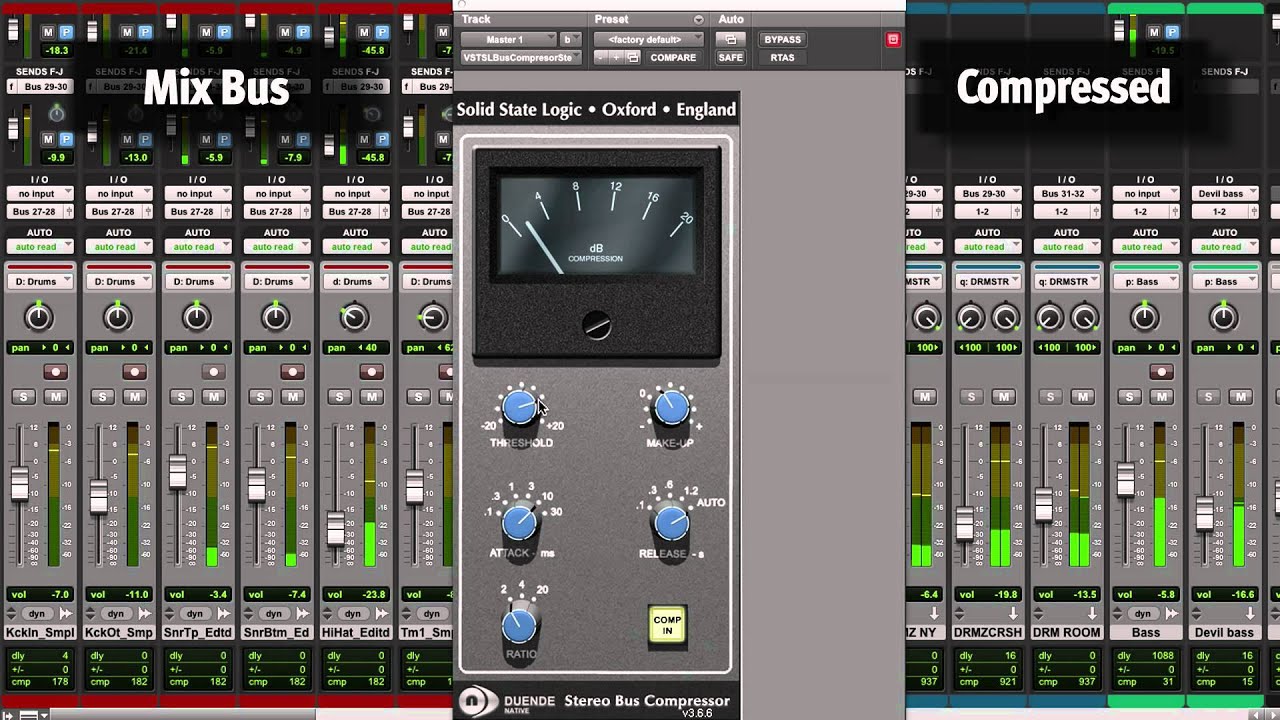Record-arm the SnrTp_Edtd track
1280x720 pixels.
(x=213, y=372)
